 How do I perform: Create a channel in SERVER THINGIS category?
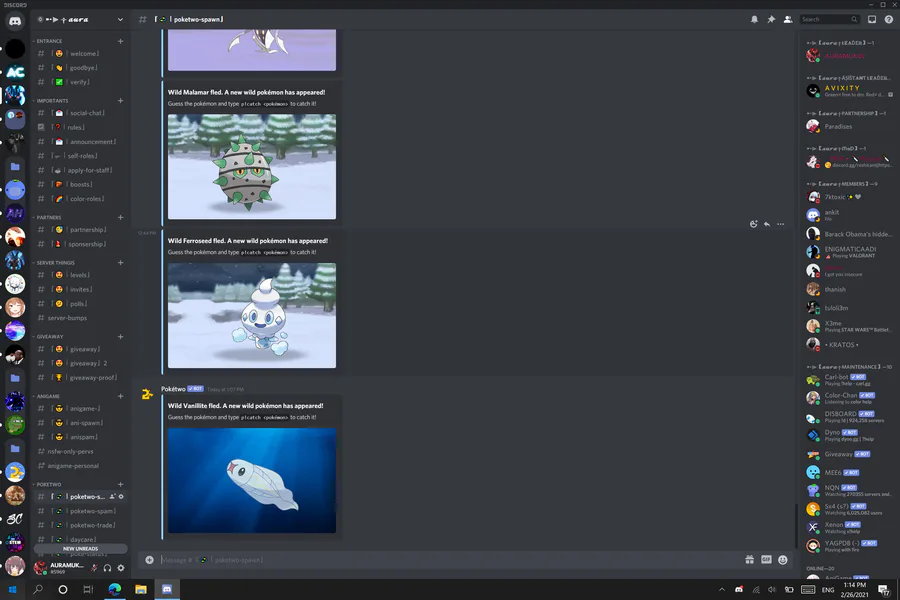tap(121, 262)
